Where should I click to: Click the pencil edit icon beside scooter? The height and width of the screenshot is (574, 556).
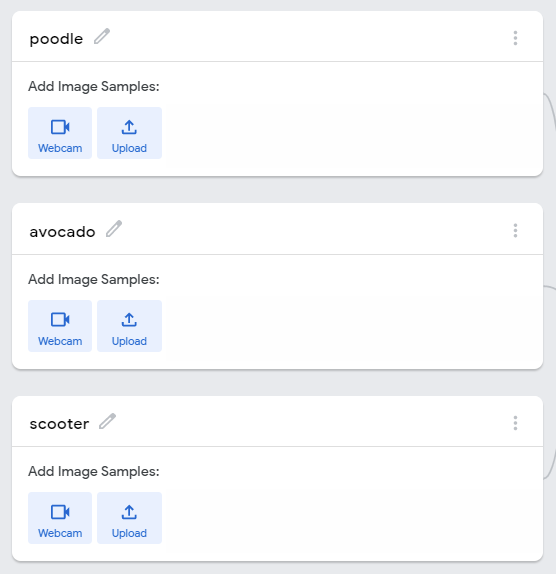point(108,421)
